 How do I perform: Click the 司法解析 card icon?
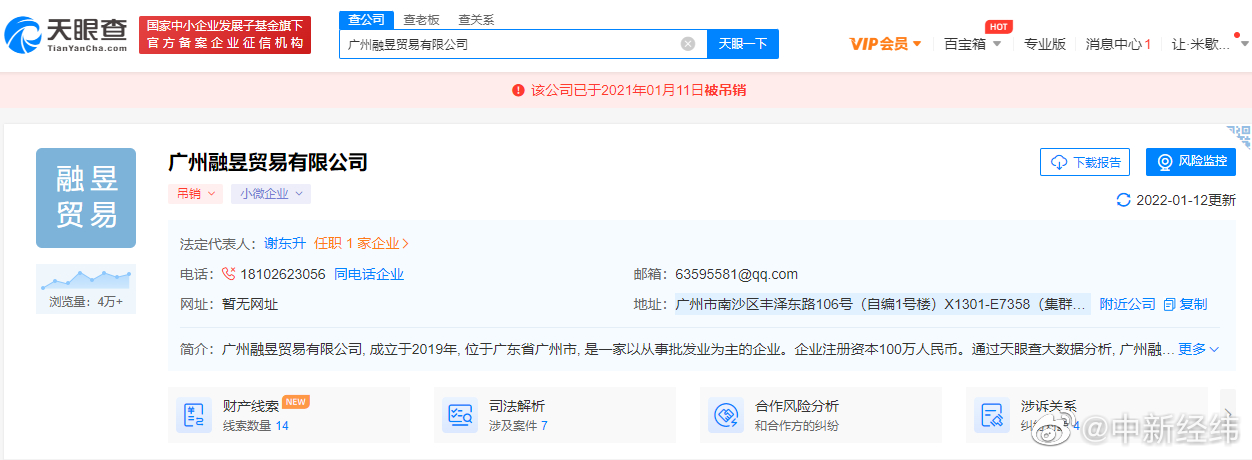coord(461,415)
